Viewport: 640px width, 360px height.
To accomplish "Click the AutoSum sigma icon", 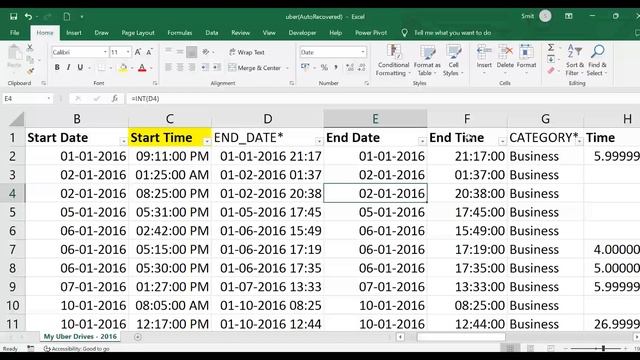I will pos(551,47).
